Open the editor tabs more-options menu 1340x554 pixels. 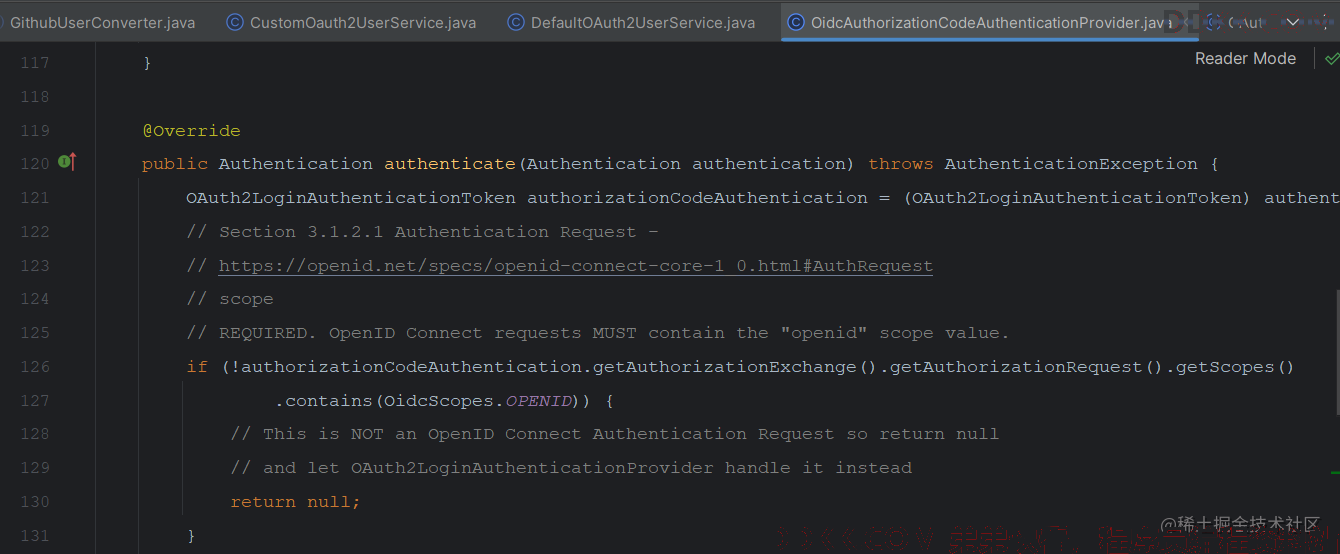point(1325,22)
